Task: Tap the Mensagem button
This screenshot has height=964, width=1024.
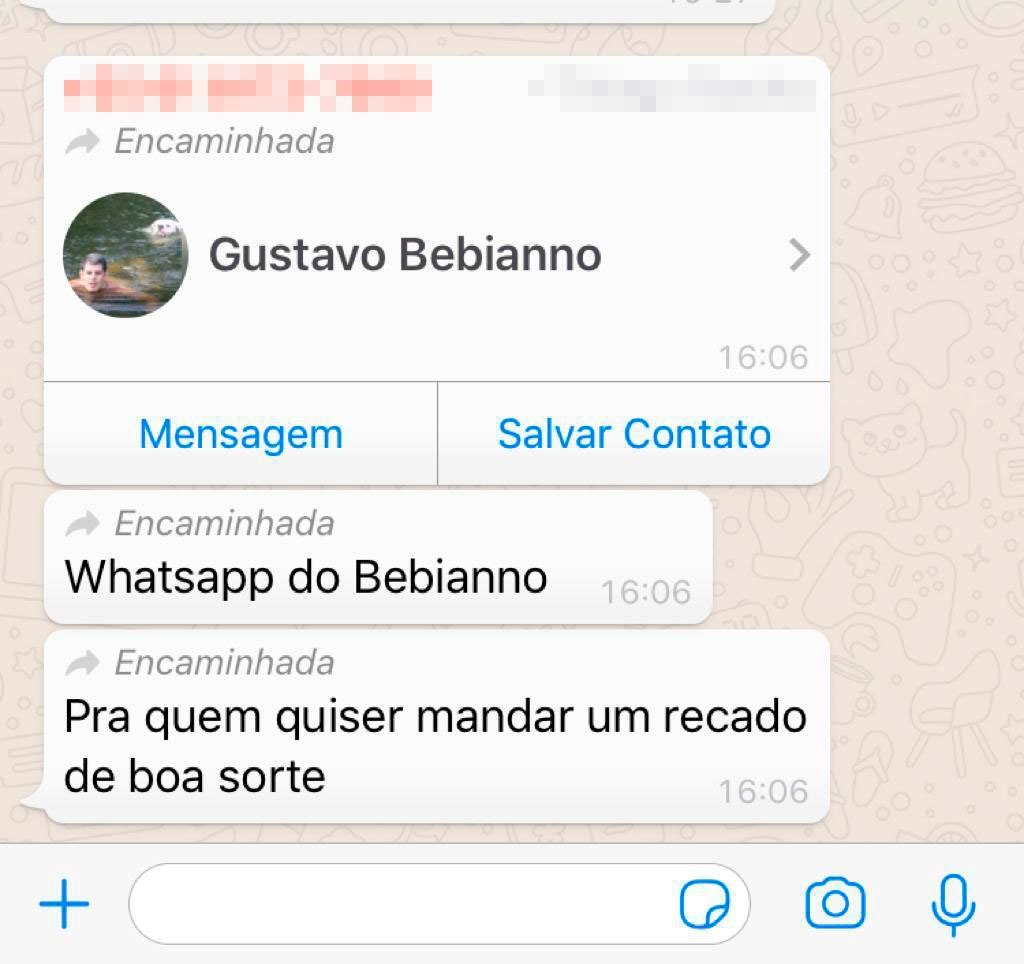Action: (x=241, y=434)
